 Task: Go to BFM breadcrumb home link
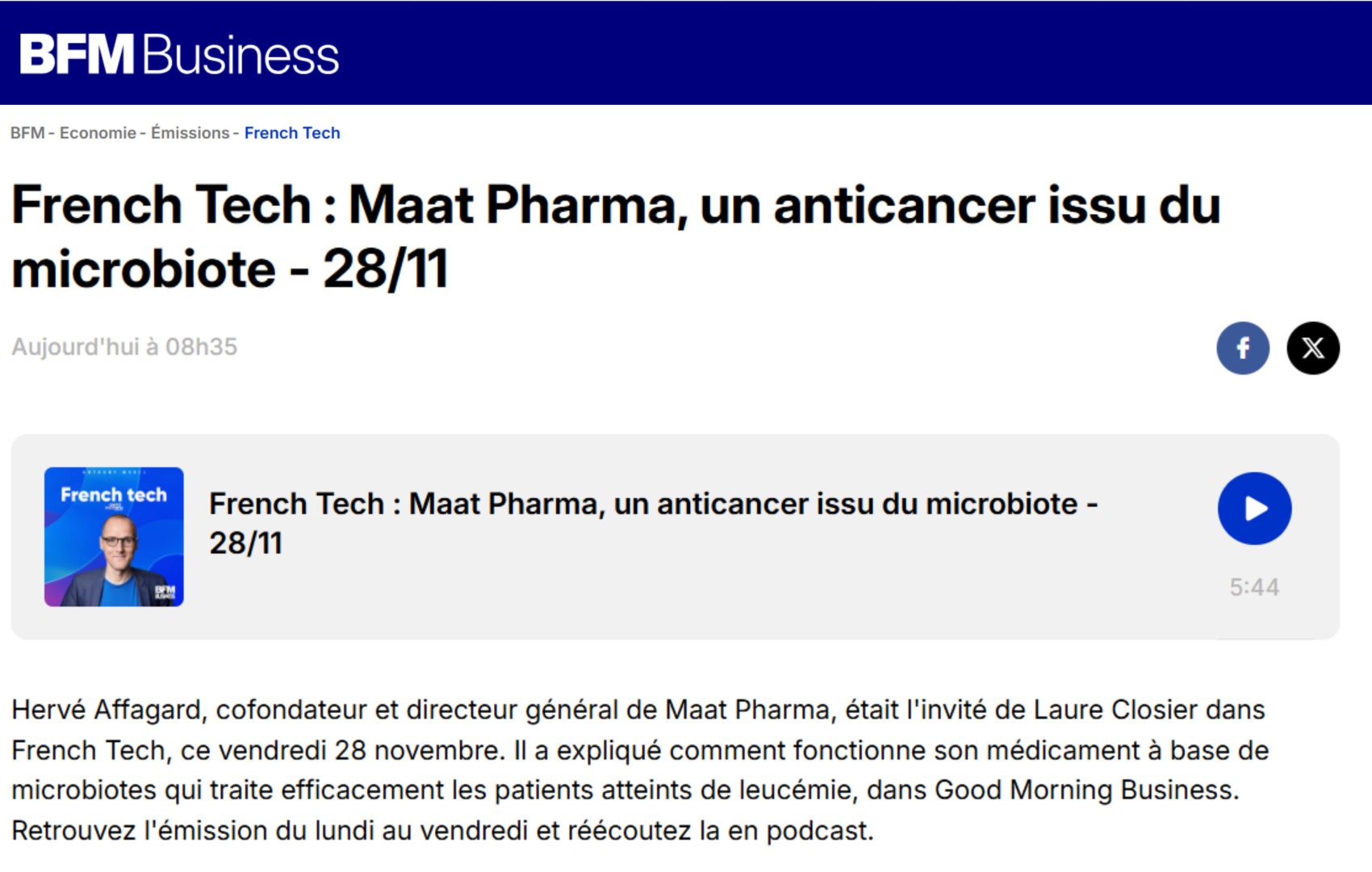(27, 133)
